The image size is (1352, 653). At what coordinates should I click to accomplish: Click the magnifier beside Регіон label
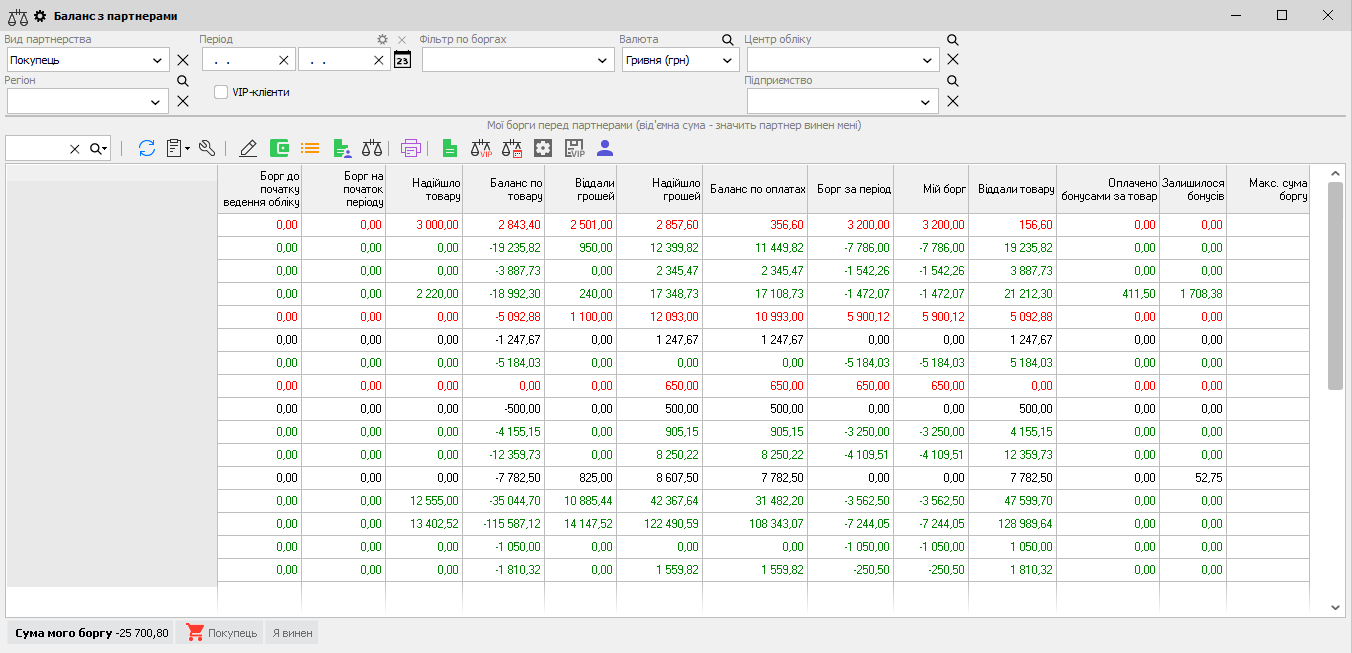tap(183, 80)
